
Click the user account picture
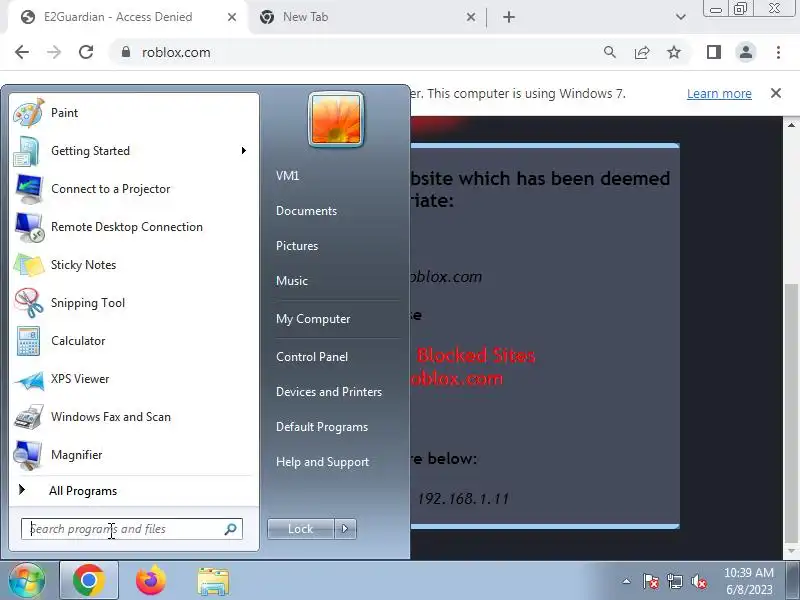point(336,119)
